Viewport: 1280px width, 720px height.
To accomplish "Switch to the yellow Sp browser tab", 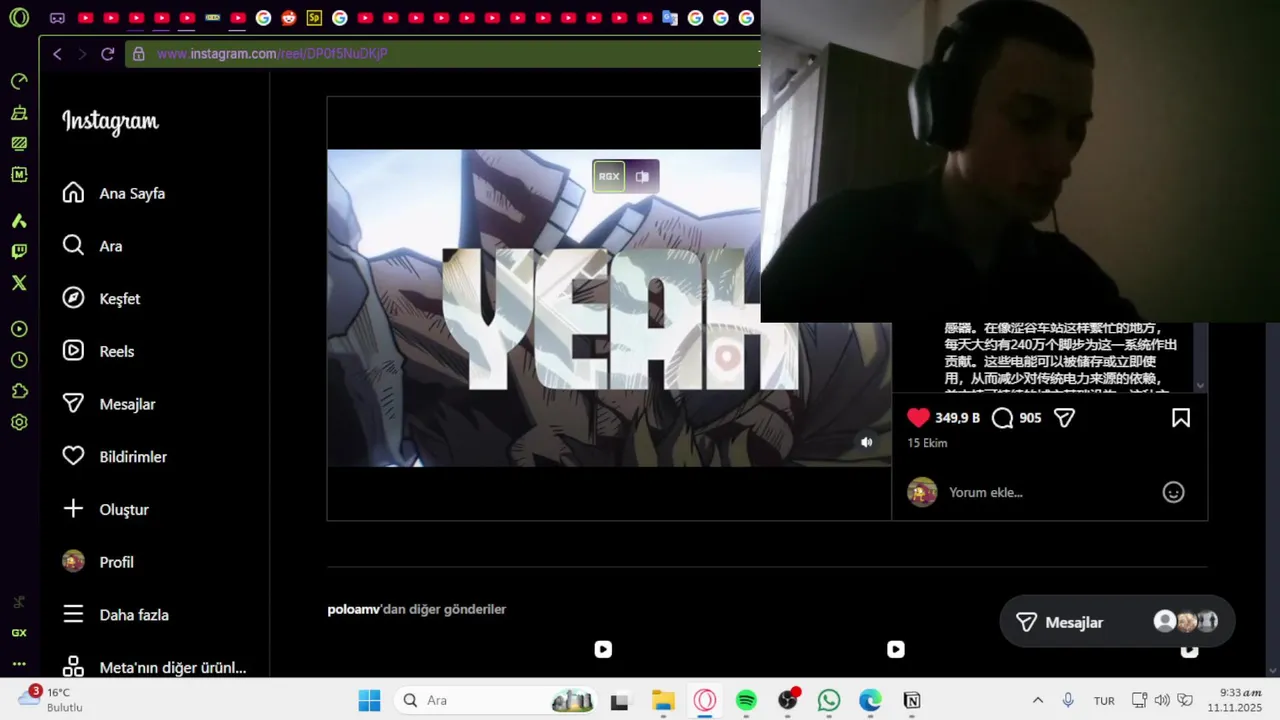I will point(314,18).
